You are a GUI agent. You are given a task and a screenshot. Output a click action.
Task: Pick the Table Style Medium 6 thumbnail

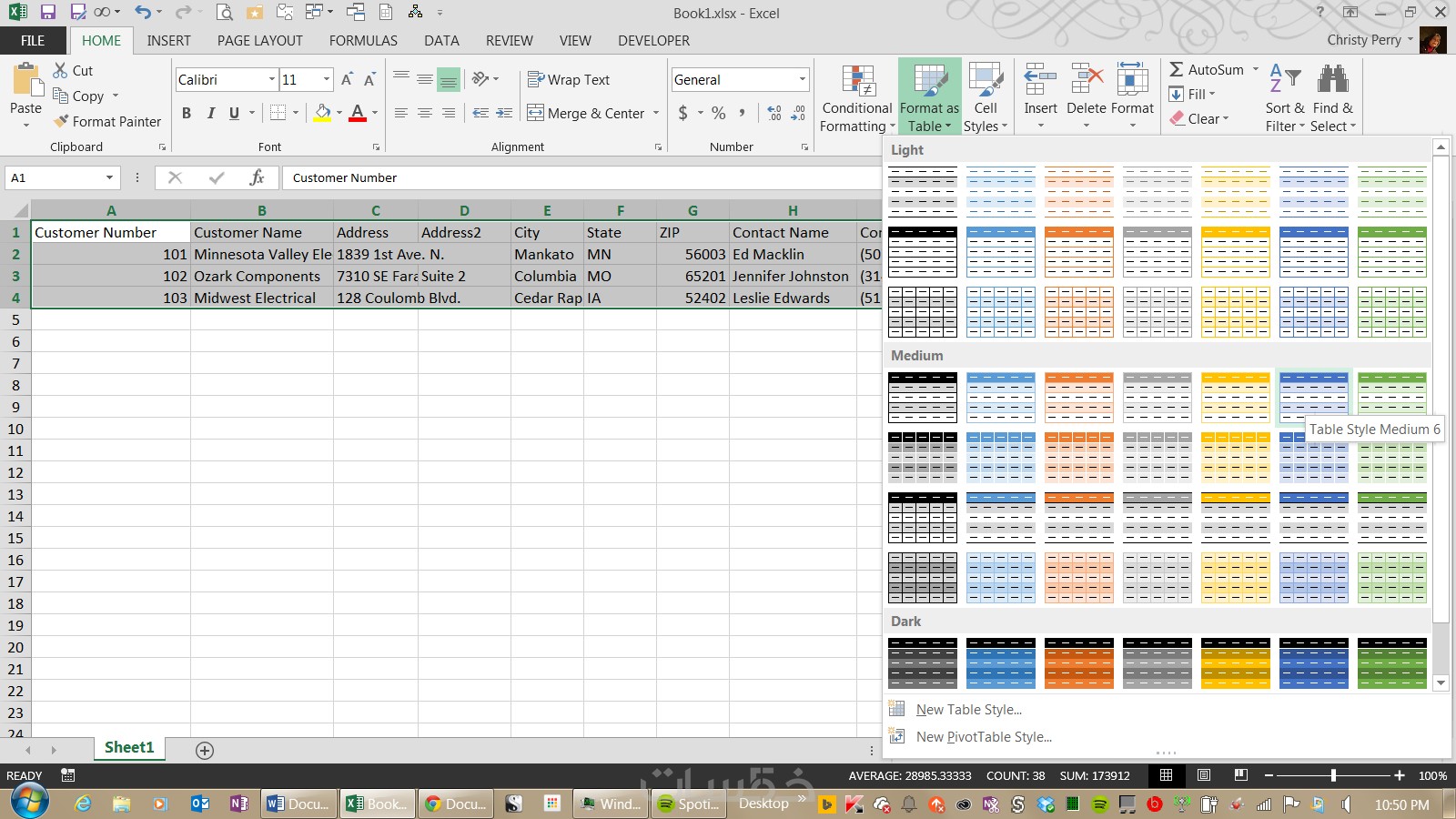[1314, 397]
